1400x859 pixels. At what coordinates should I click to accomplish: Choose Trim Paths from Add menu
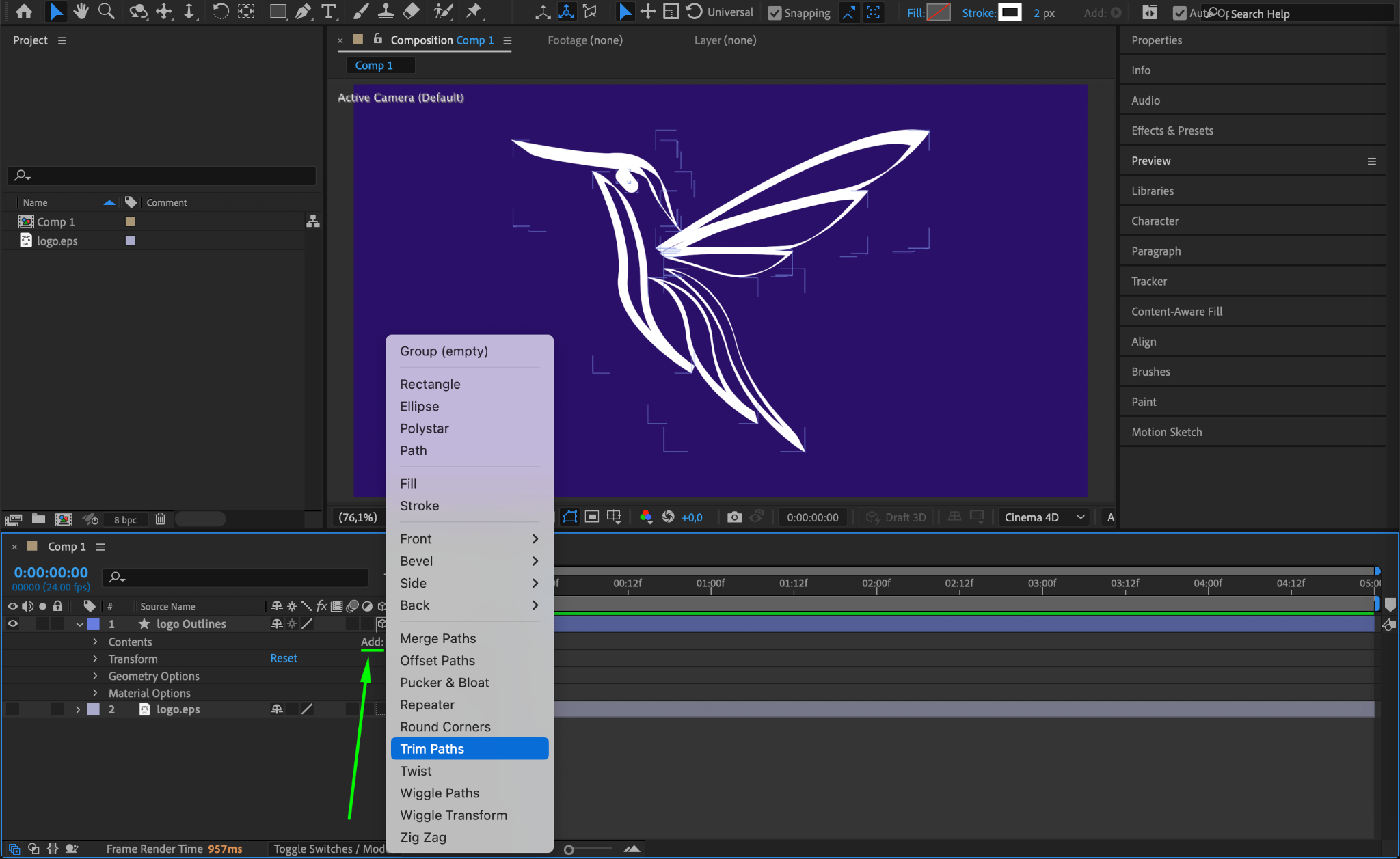point(470,749)
